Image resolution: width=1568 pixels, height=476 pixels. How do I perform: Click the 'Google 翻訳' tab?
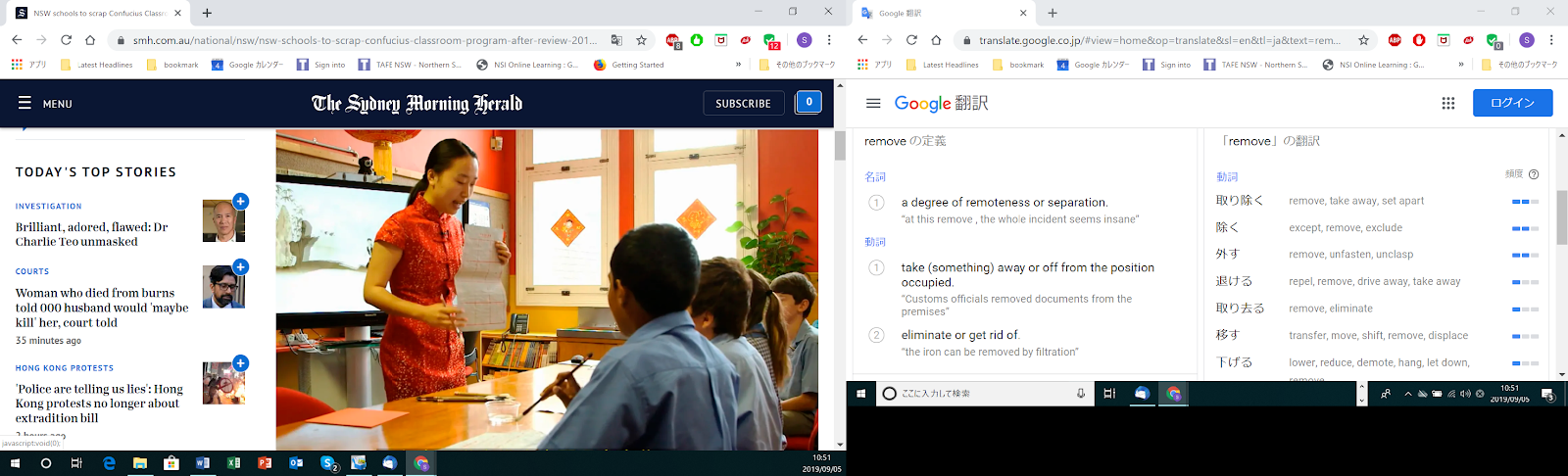941,13
